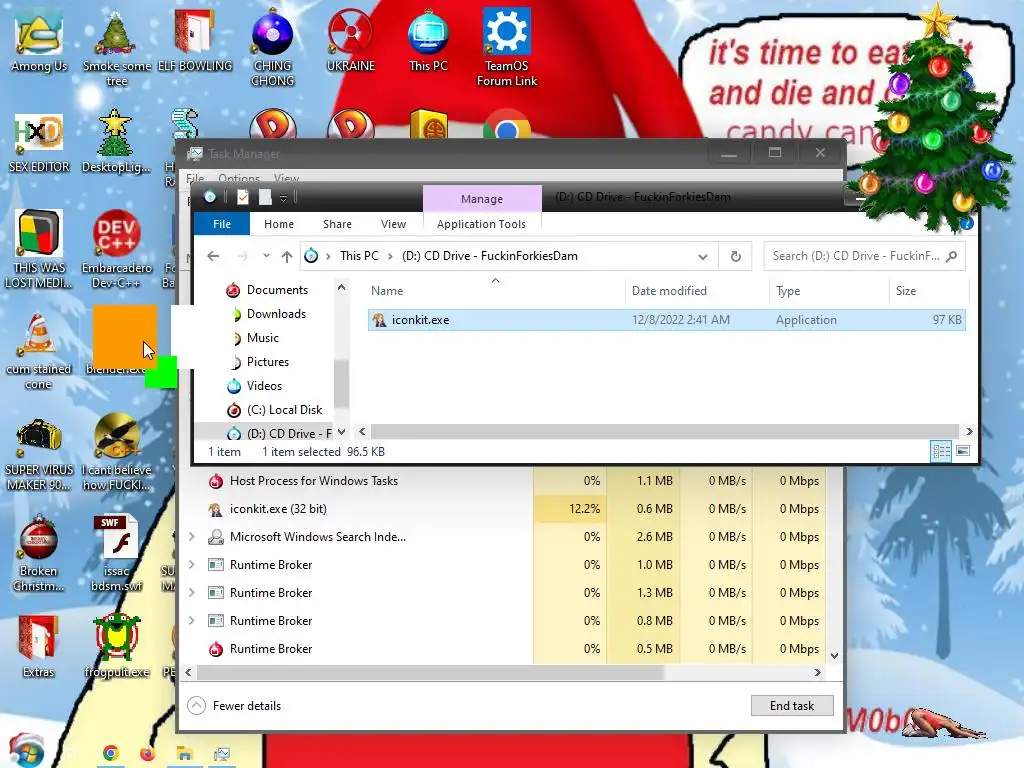
Task: Click Task Manager horizontal scrollbar
Action: pos(430,672)
